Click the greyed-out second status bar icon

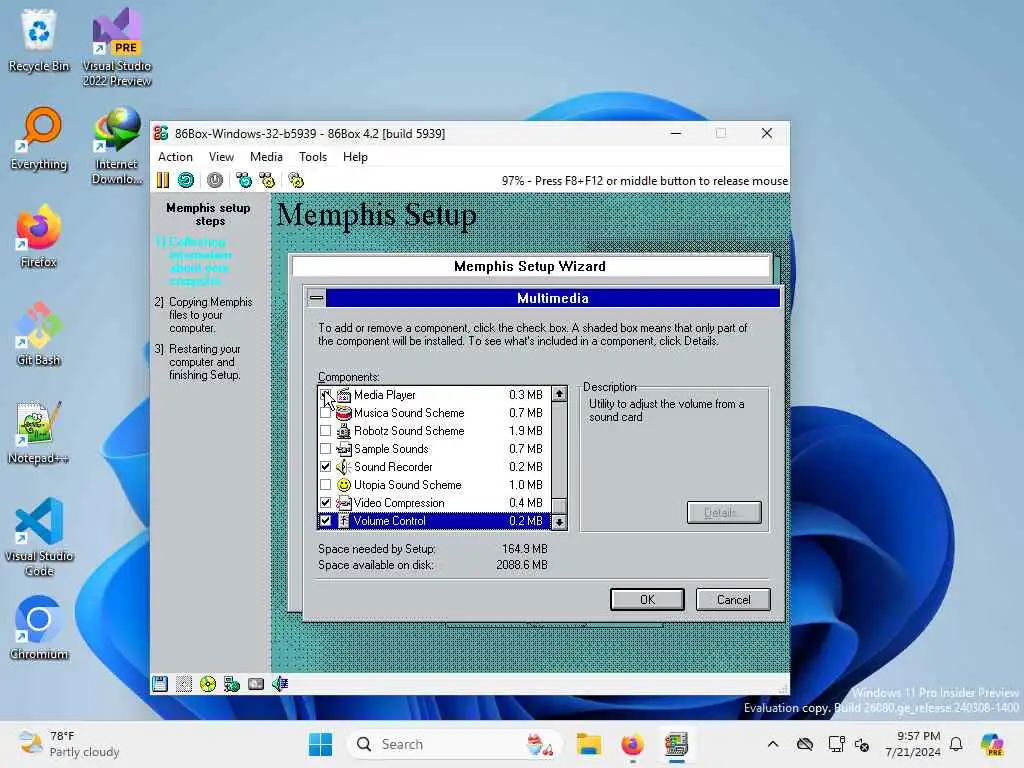pos(184,684)
